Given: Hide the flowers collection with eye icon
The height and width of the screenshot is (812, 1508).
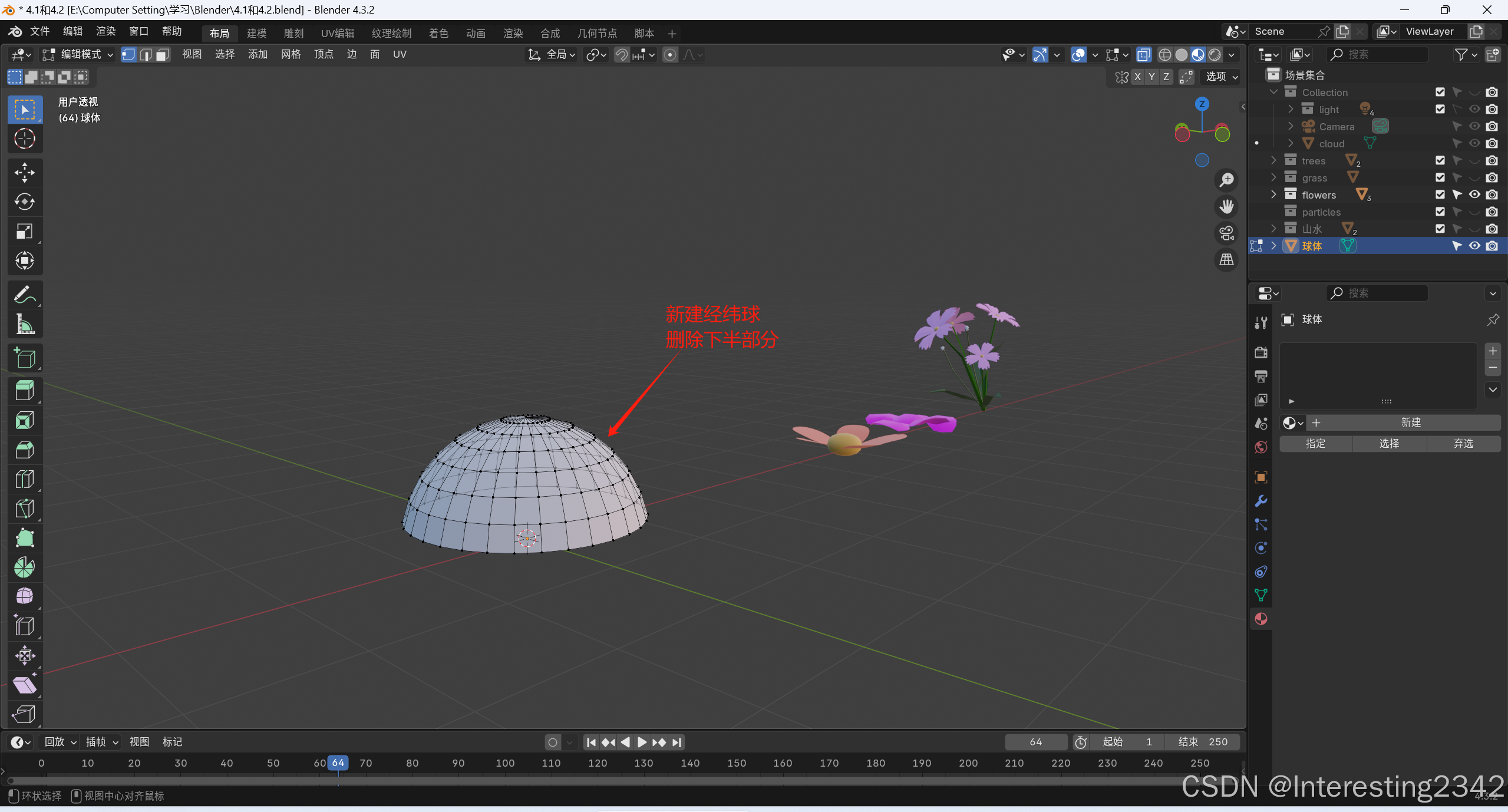Looking at the screenshot, I should [1474, 194].
